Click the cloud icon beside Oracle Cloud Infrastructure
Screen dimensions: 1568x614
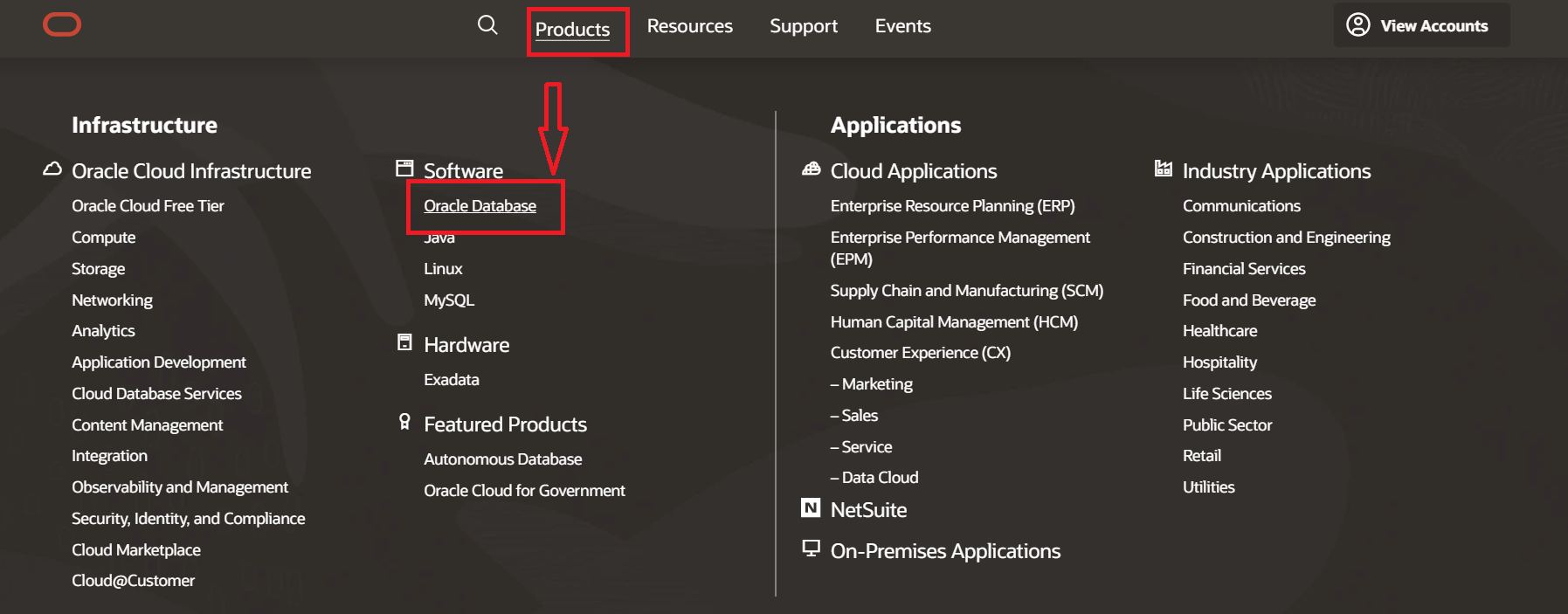pyautogui.click(x=52, y=169)
